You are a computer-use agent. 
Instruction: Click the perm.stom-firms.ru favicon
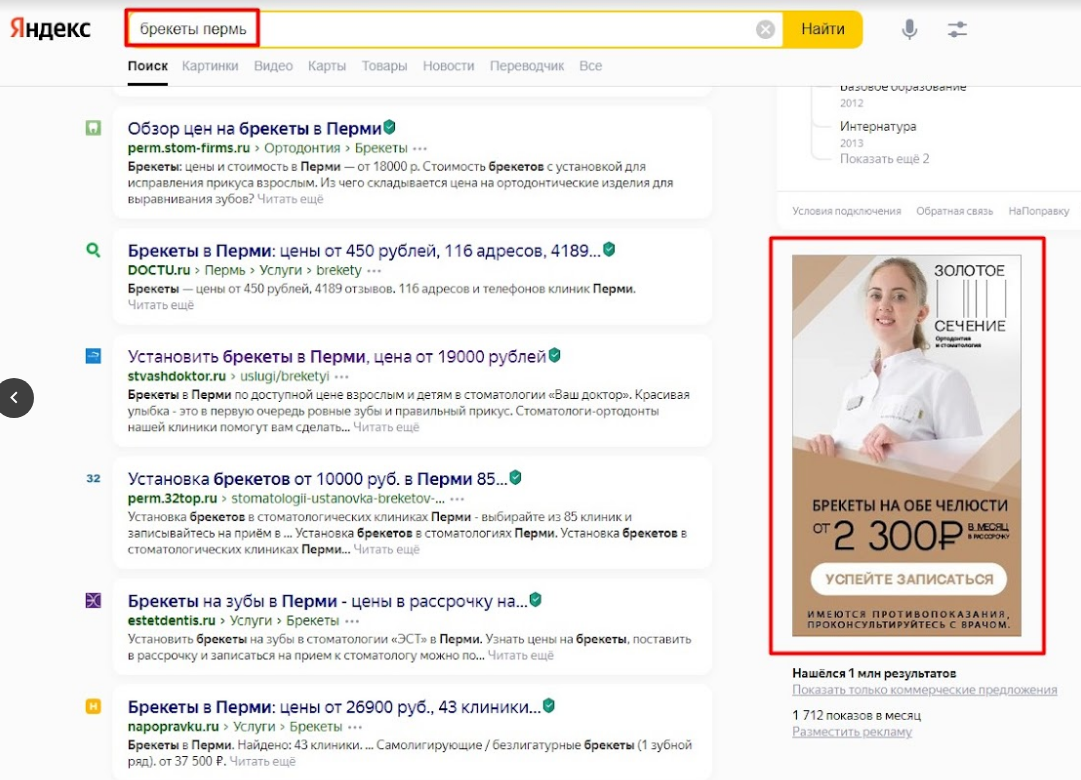pos(93,128)
